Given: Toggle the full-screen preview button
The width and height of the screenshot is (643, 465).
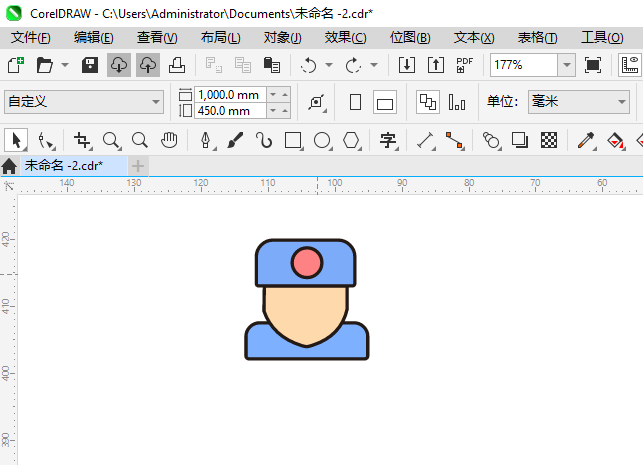Looking at the screenshot, I should coord(593,65).
